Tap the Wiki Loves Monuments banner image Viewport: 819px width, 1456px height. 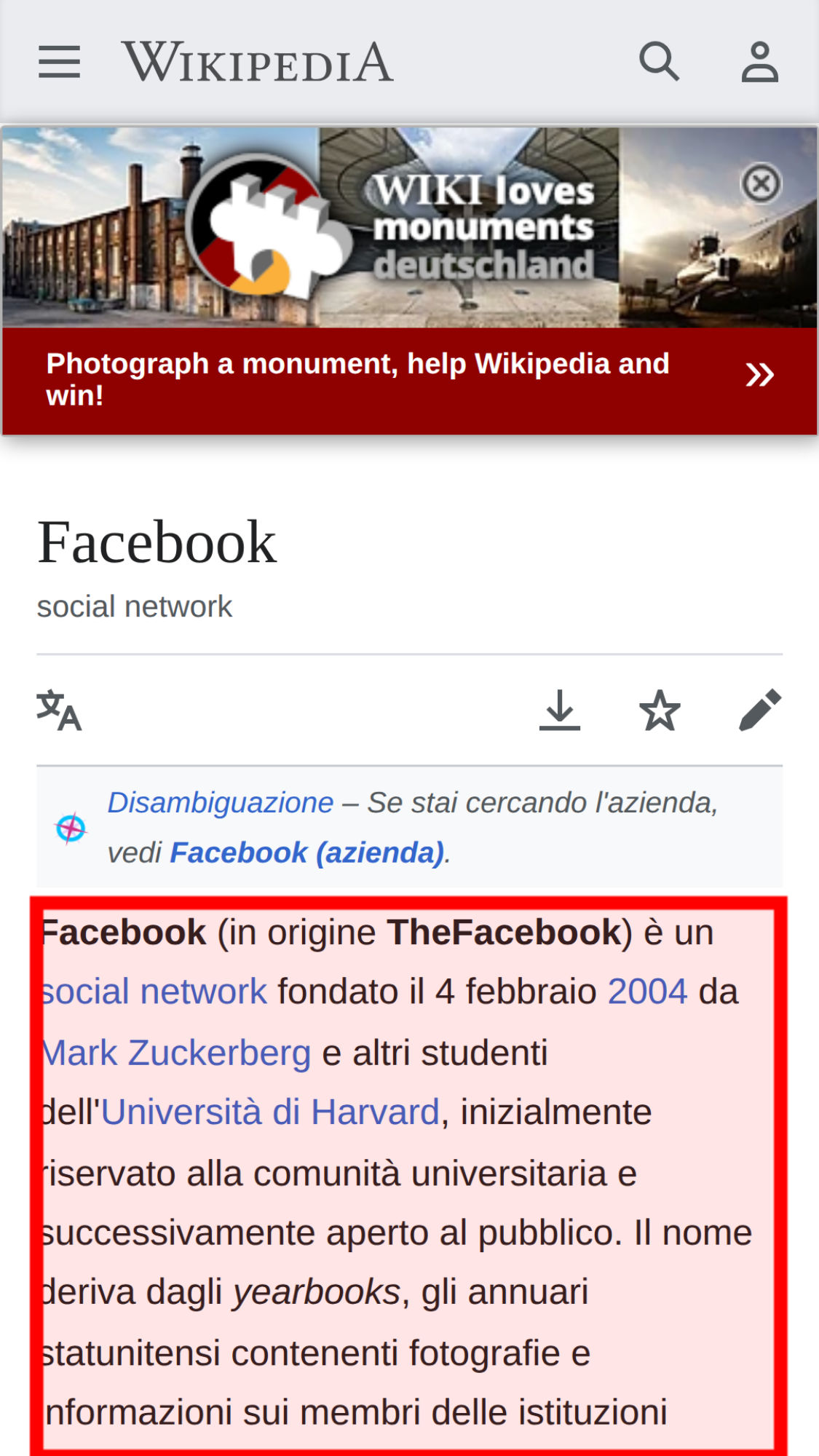click(409, 227)
